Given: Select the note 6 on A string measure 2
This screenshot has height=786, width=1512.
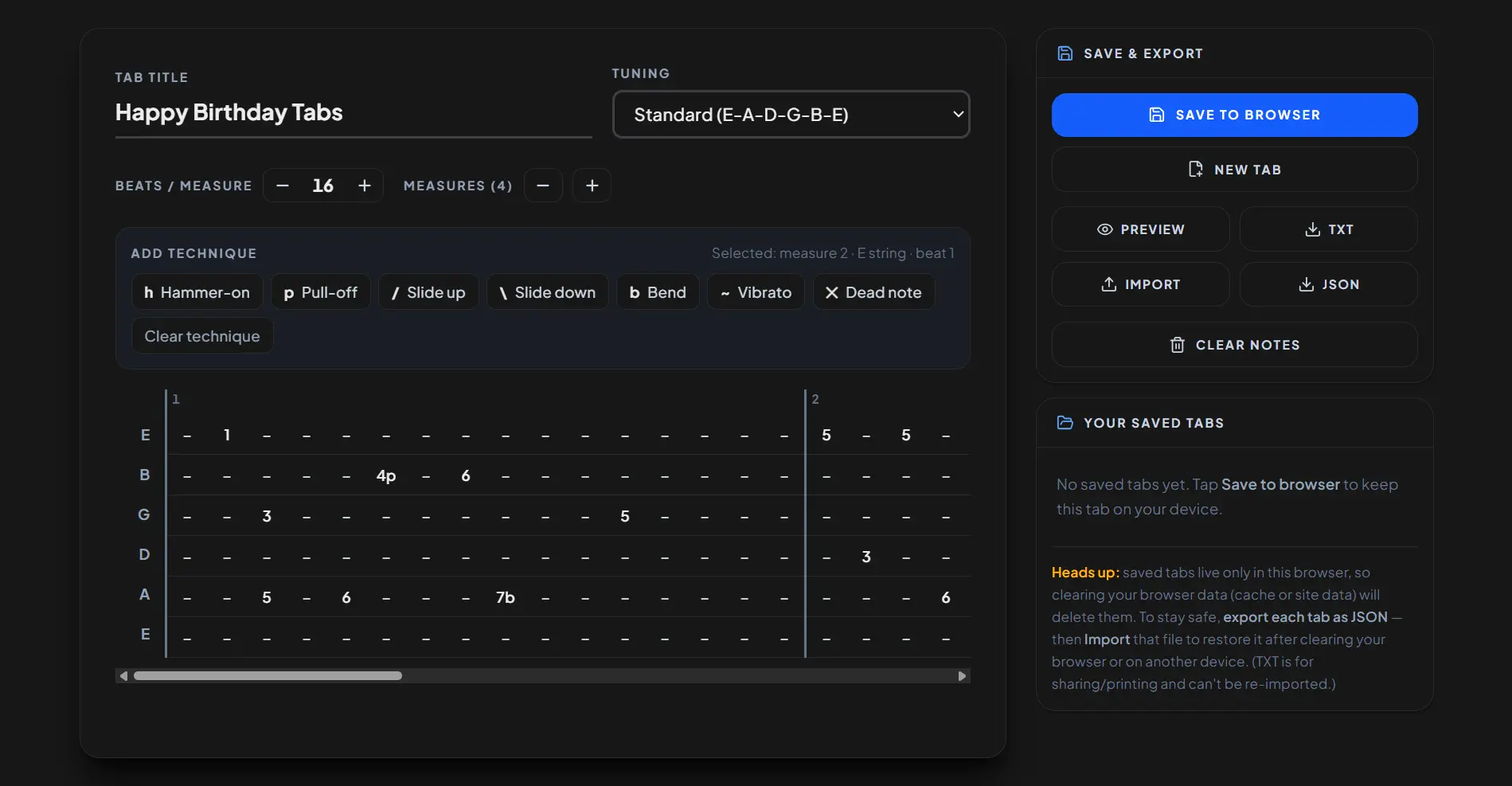Looking at the screenshot, I should point(946,597).
